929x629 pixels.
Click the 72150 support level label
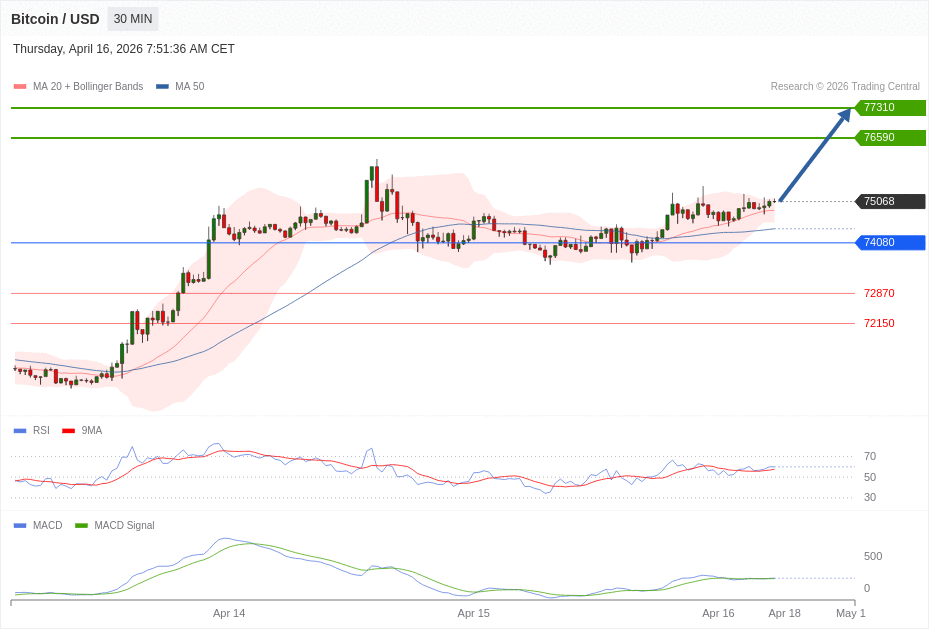point(879,323)
